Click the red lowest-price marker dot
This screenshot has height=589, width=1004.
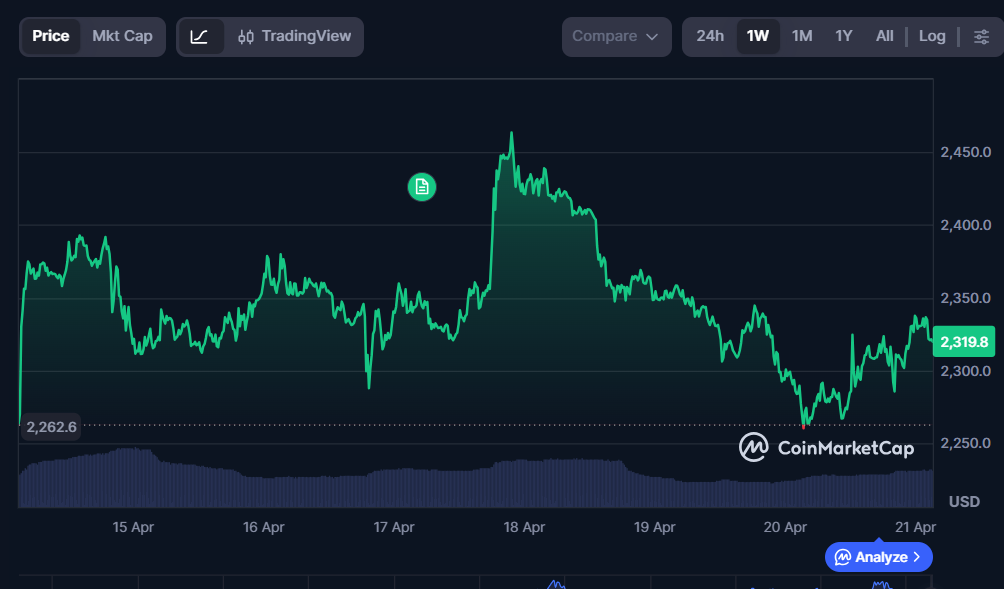(x=803, y=427)
